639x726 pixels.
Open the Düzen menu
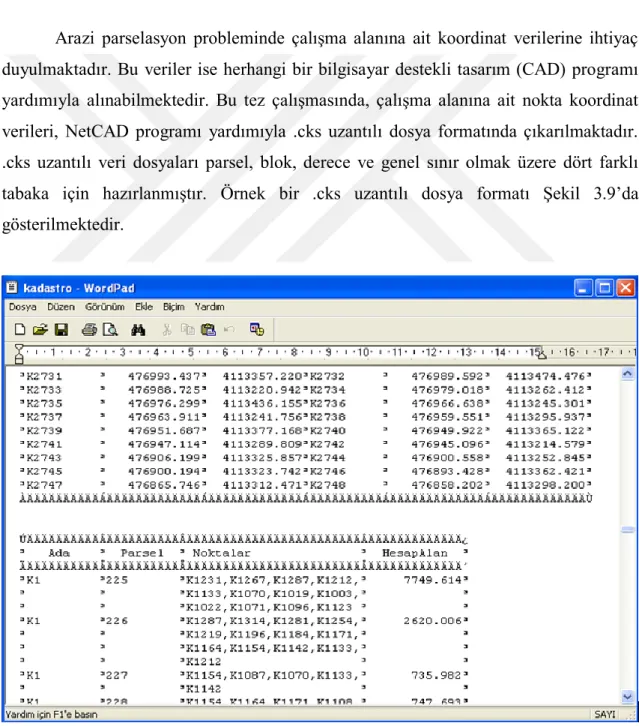(x=61, y=307)
